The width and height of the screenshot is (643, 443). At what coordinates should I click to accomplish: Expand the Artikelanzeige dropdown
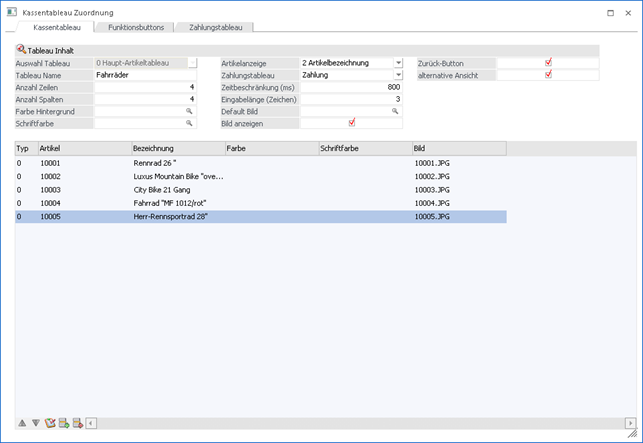[397, 63]
